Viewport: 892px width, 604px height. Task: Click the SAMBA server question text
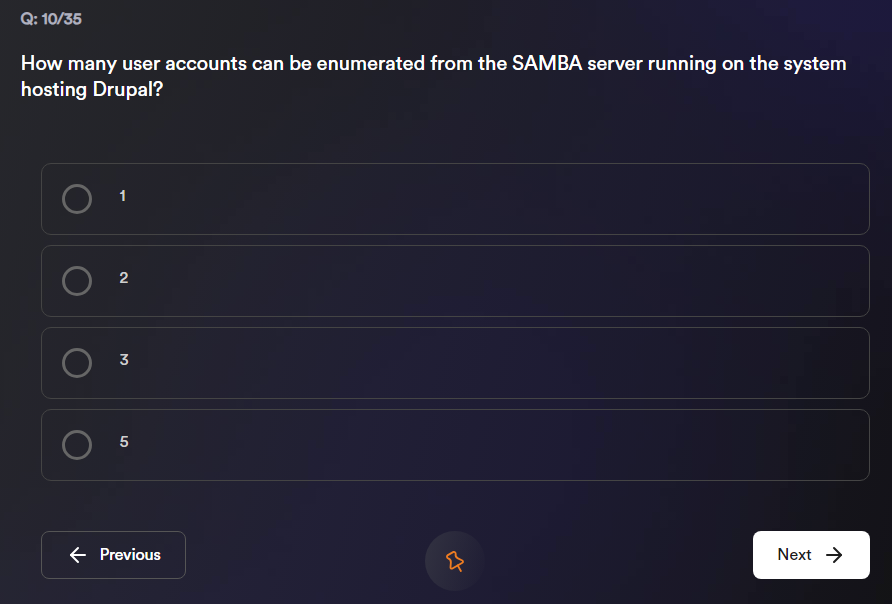pyautogui.click(x=433, y=64)
